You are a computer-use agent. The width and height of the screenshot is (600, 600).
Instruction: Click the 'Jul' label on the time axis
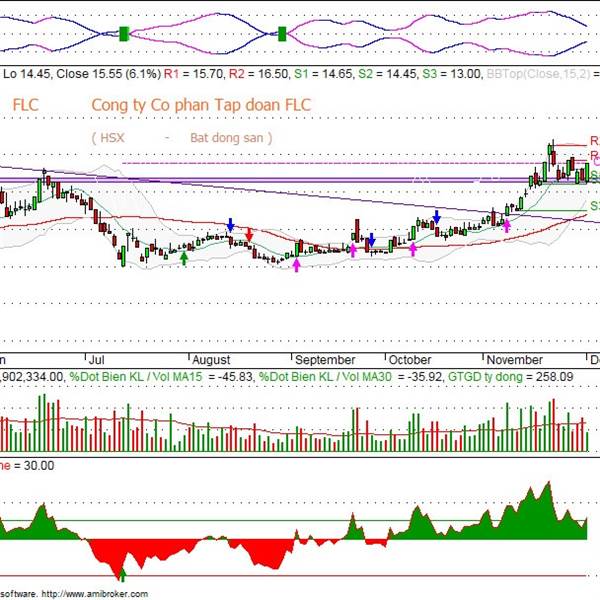pos(96,360)
